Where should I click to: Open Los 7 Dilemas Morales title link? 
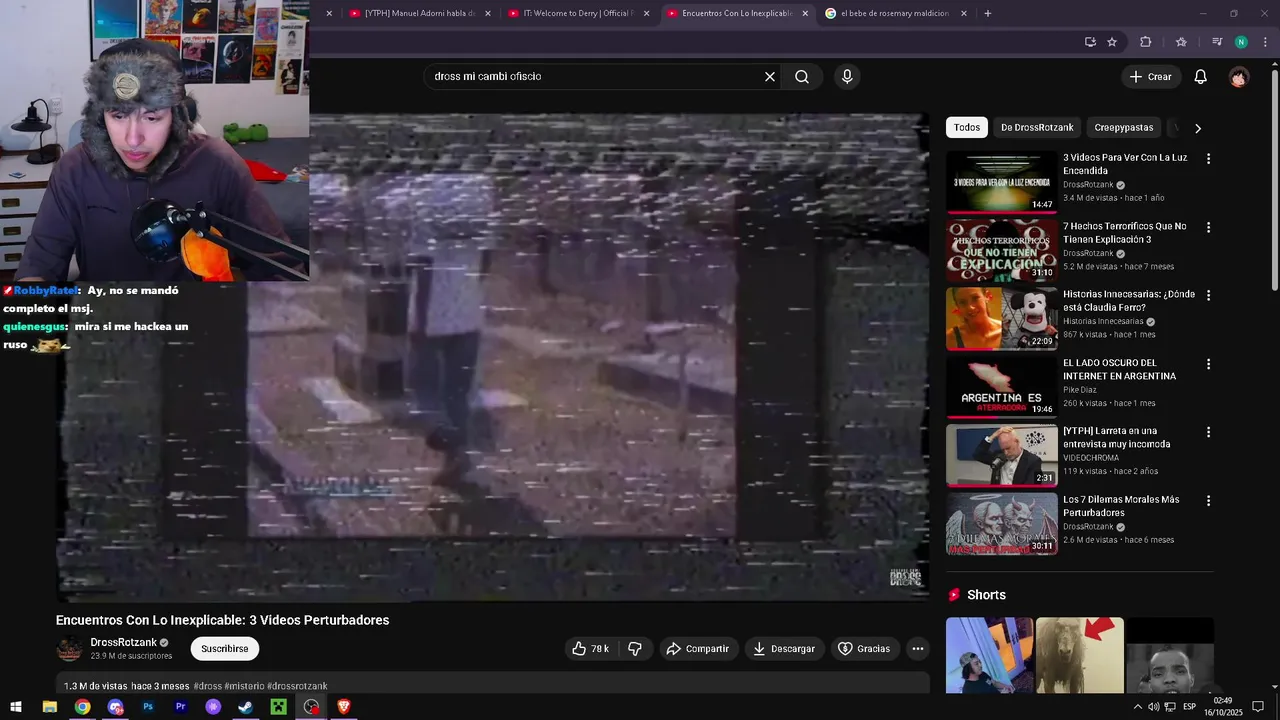coord(1121,506)
